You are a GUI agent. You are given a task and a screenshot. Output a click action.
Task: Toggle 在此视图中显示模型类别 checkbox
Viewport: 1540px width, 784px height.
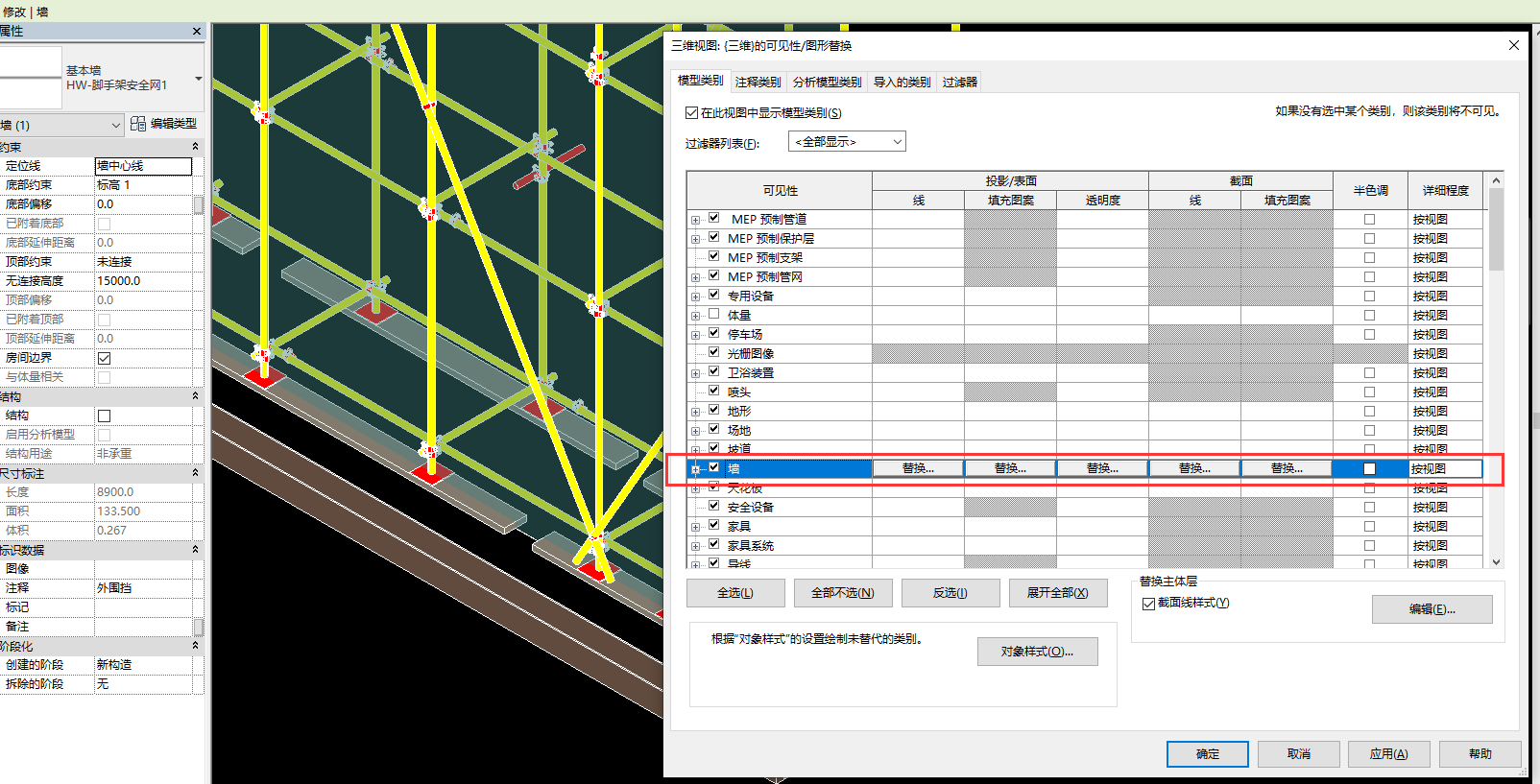691,113
